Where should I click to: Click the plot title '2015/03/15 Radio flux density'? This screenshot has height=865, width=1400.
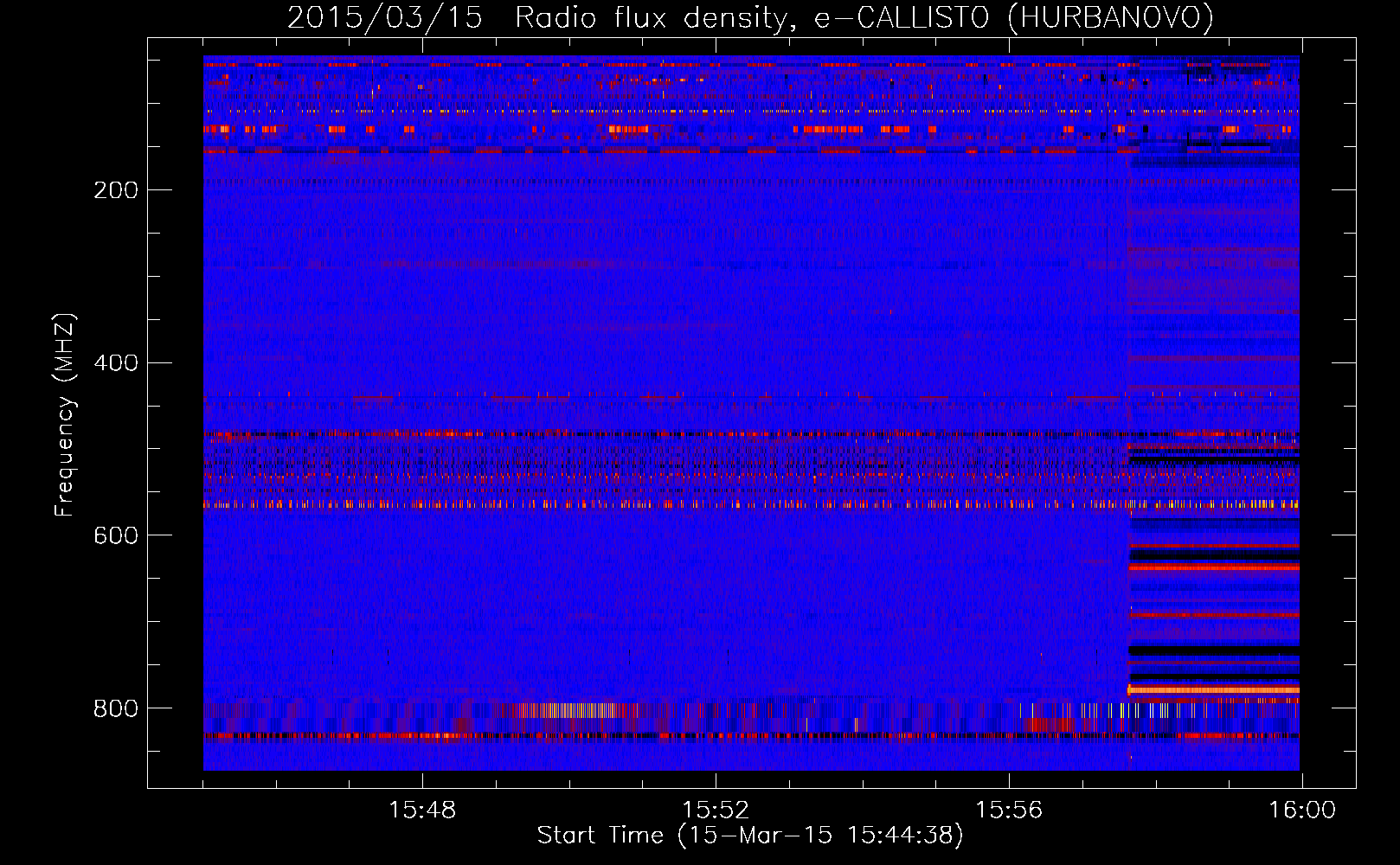point(751,17)
